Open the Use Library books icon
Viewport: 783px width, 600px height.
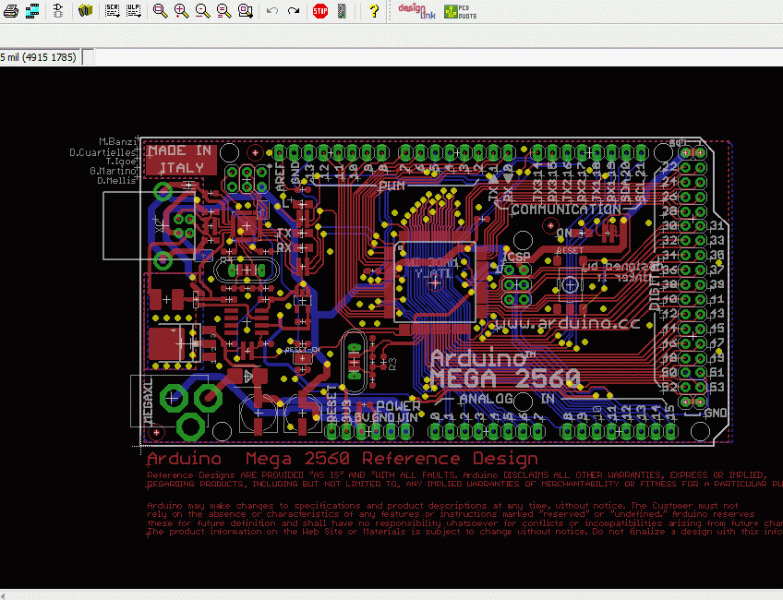click(85, 10)
